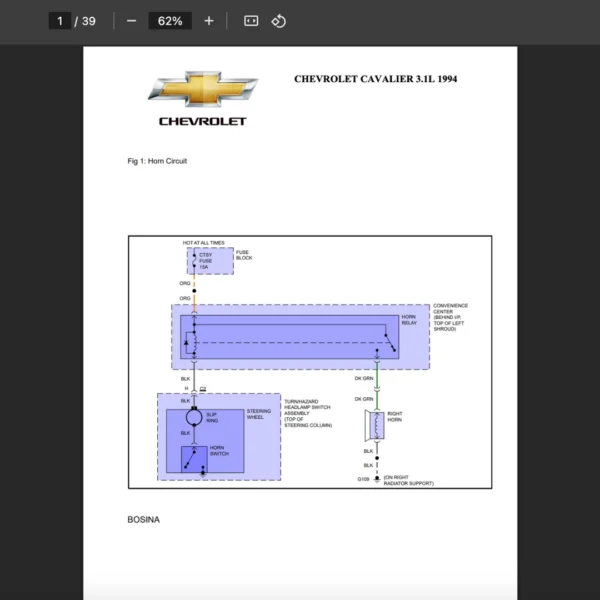Click the BOSINA text below diagram

coord(143,520)
